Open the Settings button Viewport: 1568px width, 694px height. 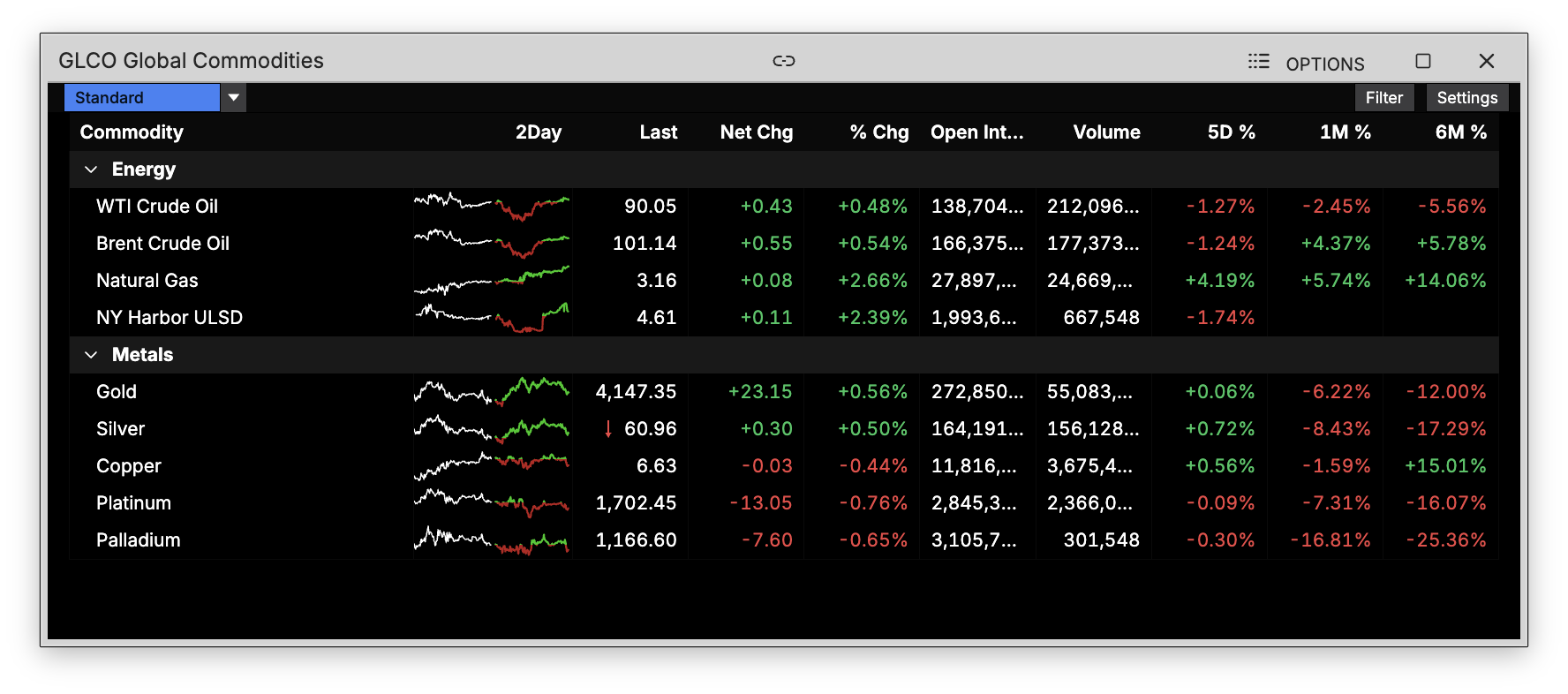point(1466,97)
